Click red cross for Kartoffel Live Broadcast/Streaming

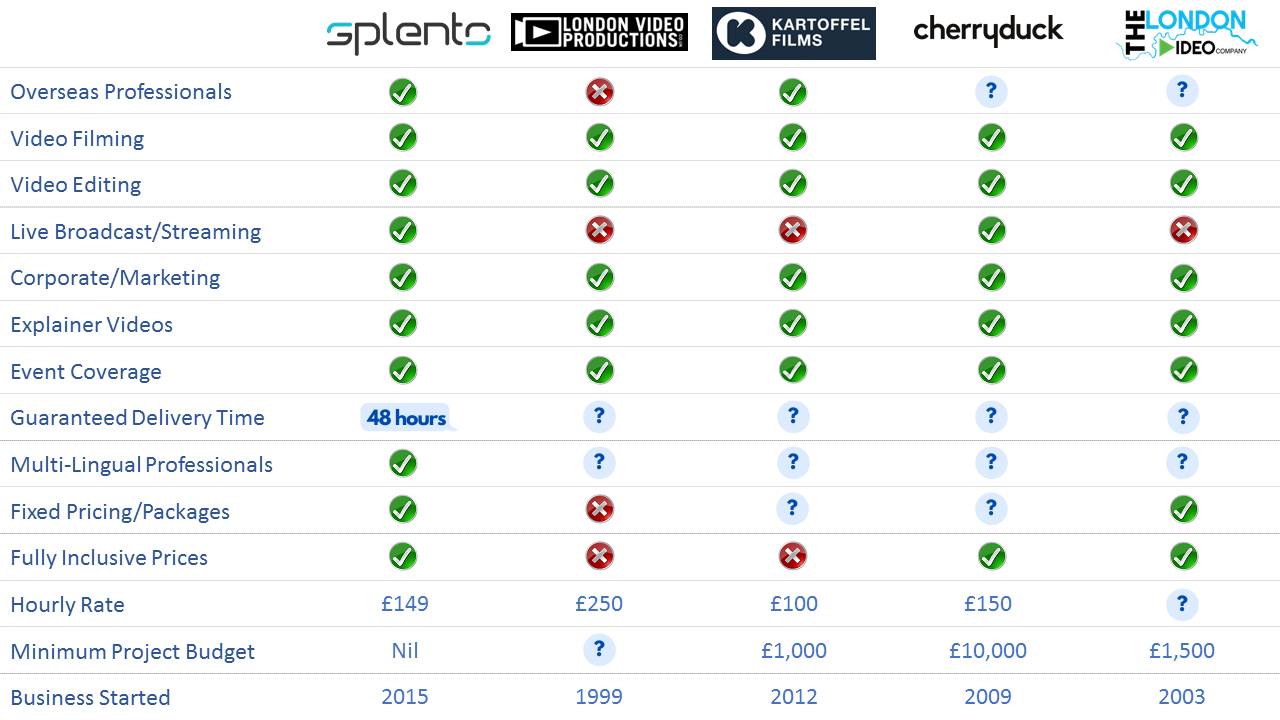[x=793, y=231]
